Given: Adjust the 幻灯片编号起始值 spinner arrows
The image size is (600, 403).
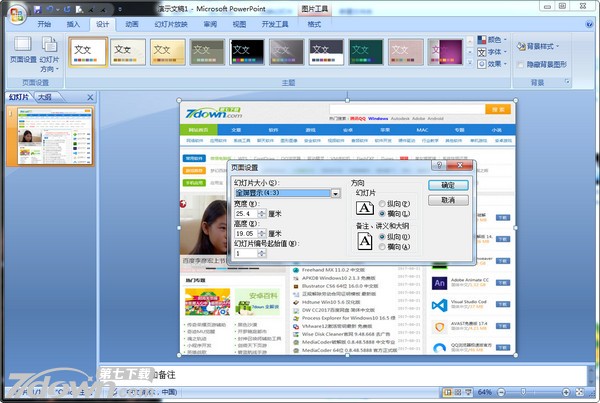Looking at the screenshot, I should click(x=262, y=253).
